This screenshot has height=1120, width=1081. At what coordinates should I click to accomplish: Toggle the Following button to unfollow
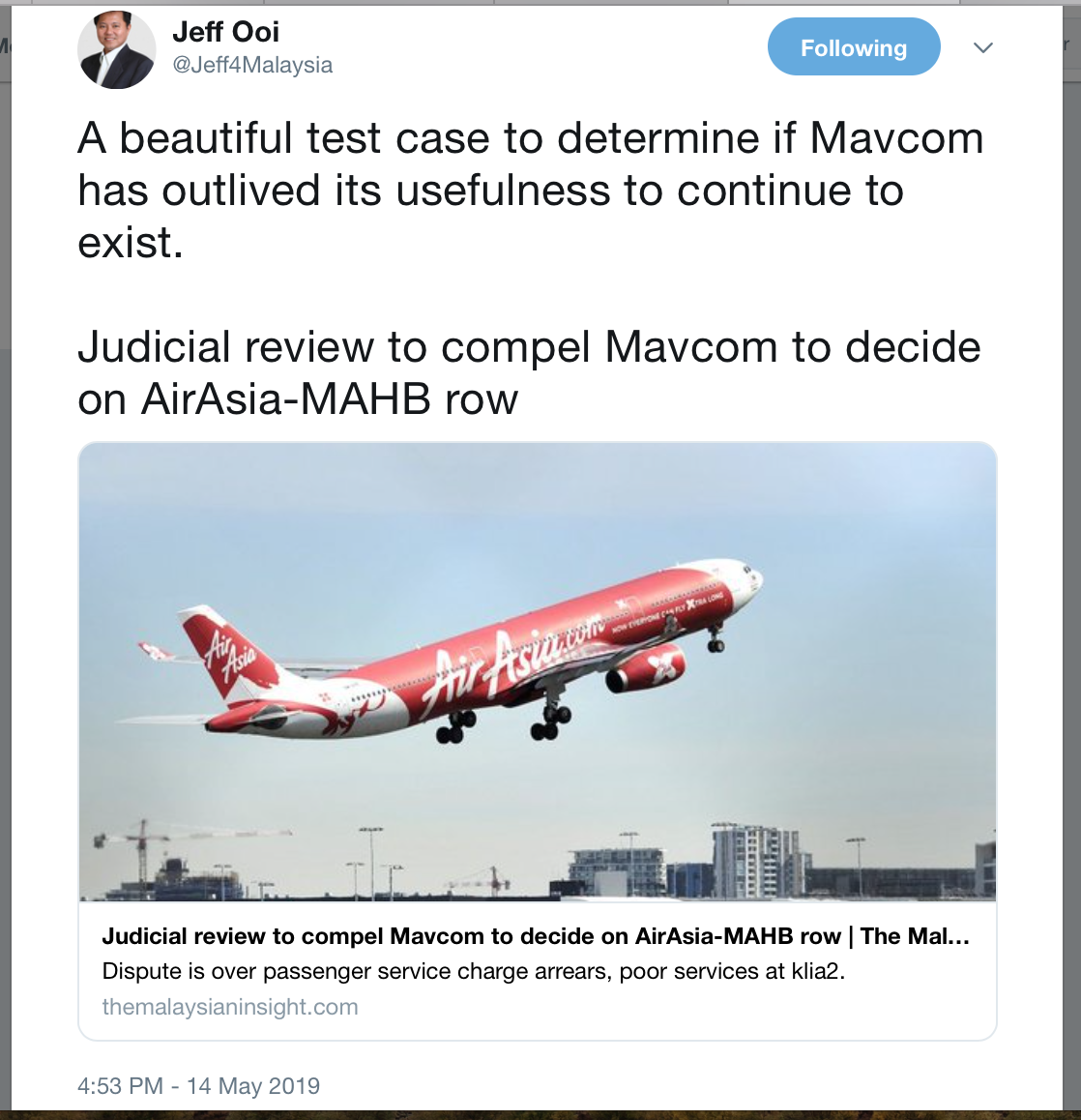click(853, 47)
